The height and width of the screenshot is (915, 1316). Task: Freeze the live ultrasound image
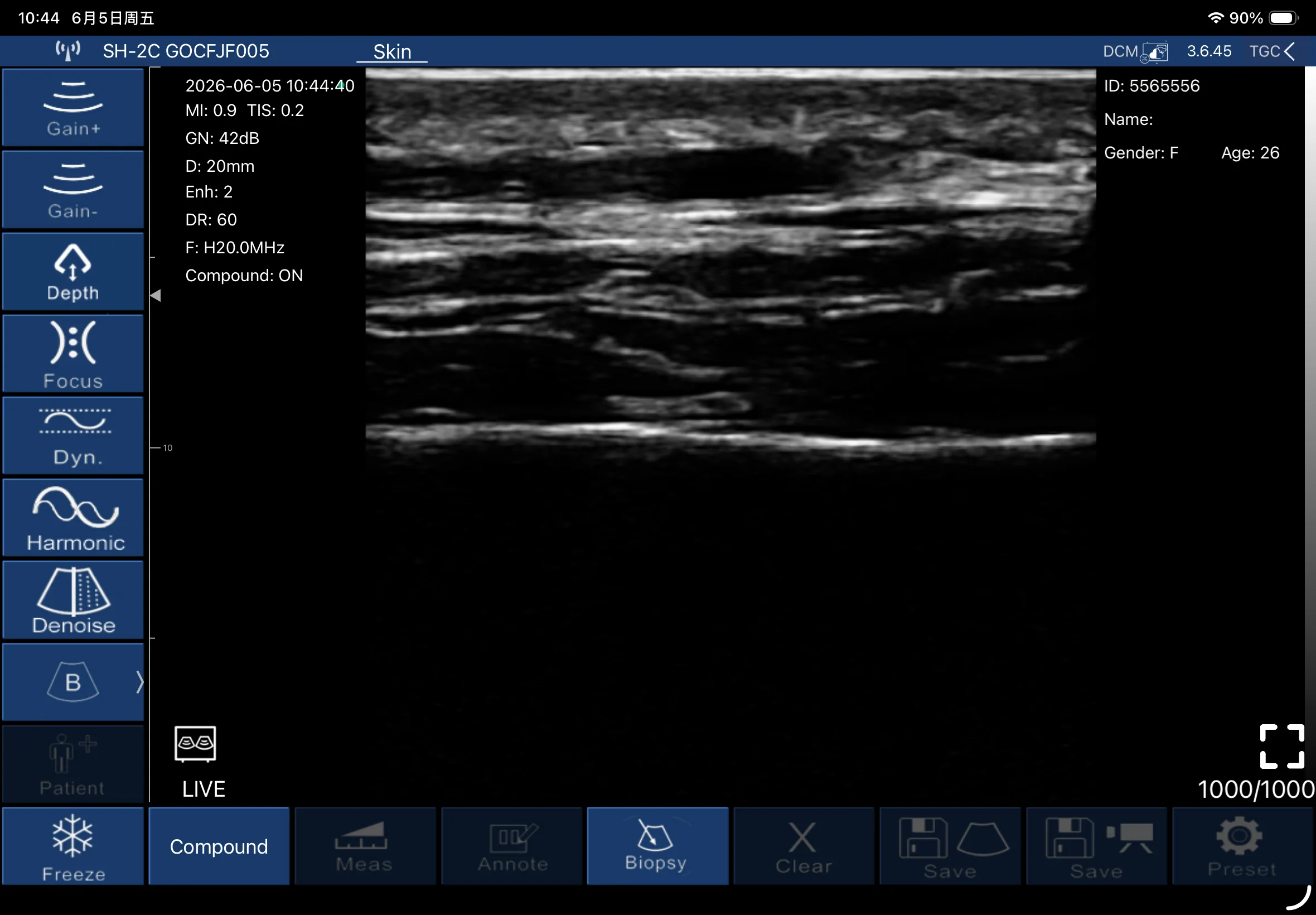pos(72,846)
